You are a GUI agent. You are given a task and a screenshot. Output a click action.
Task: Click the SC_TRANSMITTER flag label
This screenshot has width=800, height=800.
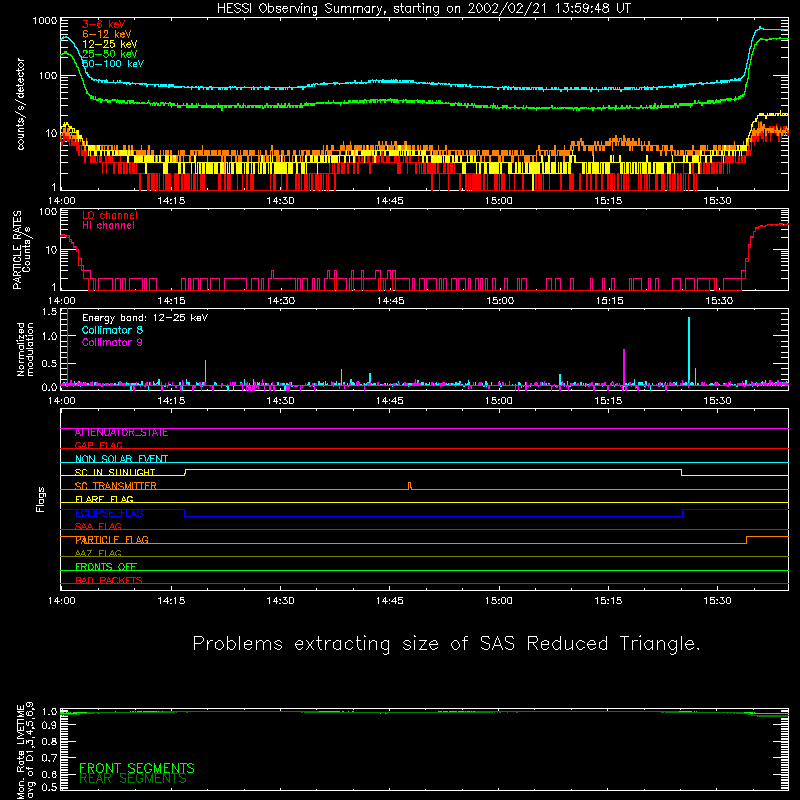pos(115,486)
